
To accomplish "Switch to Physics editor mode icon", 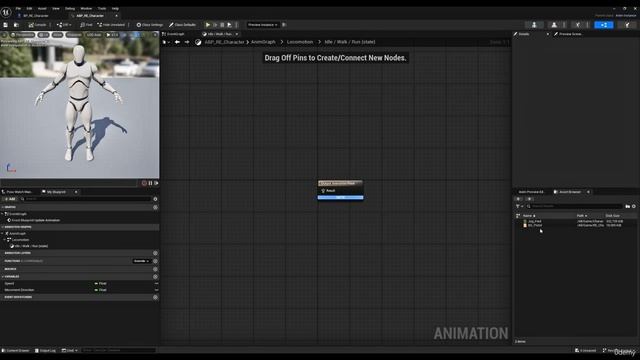I will [x=627, y=25].
